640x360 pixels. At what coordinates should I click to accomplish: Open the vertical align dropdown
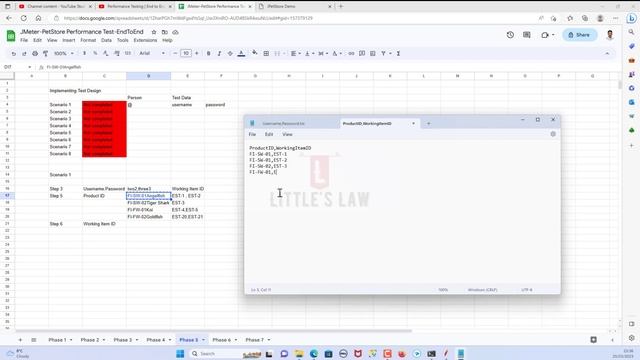point(309,53)
